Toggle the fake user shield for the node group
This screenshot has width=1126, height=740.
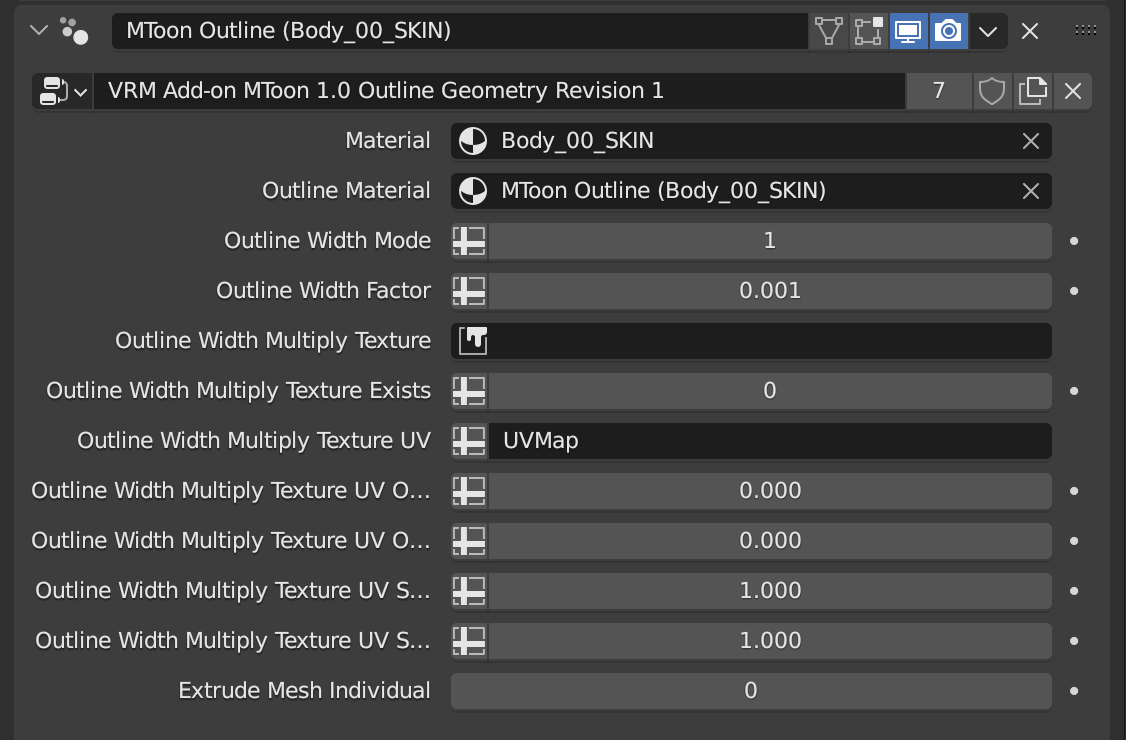992,90
